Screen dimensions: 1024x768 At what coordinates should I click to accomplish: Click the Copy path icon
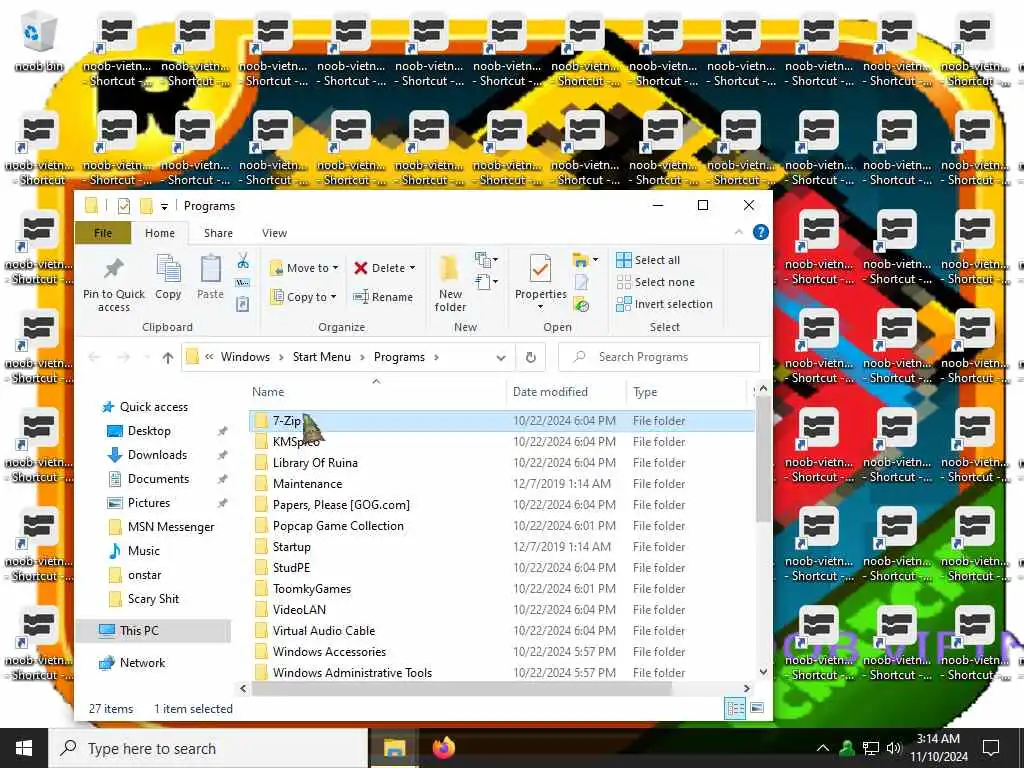click(x=243, y=283)
